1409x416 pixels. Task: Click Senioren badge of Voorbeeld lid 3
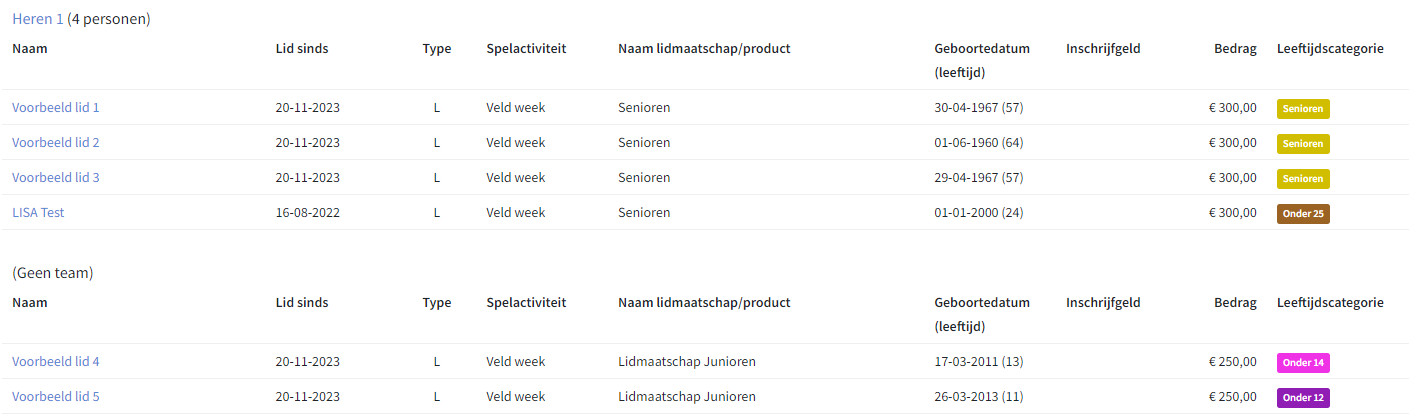pyautogui.click(x=1303, y=179)
